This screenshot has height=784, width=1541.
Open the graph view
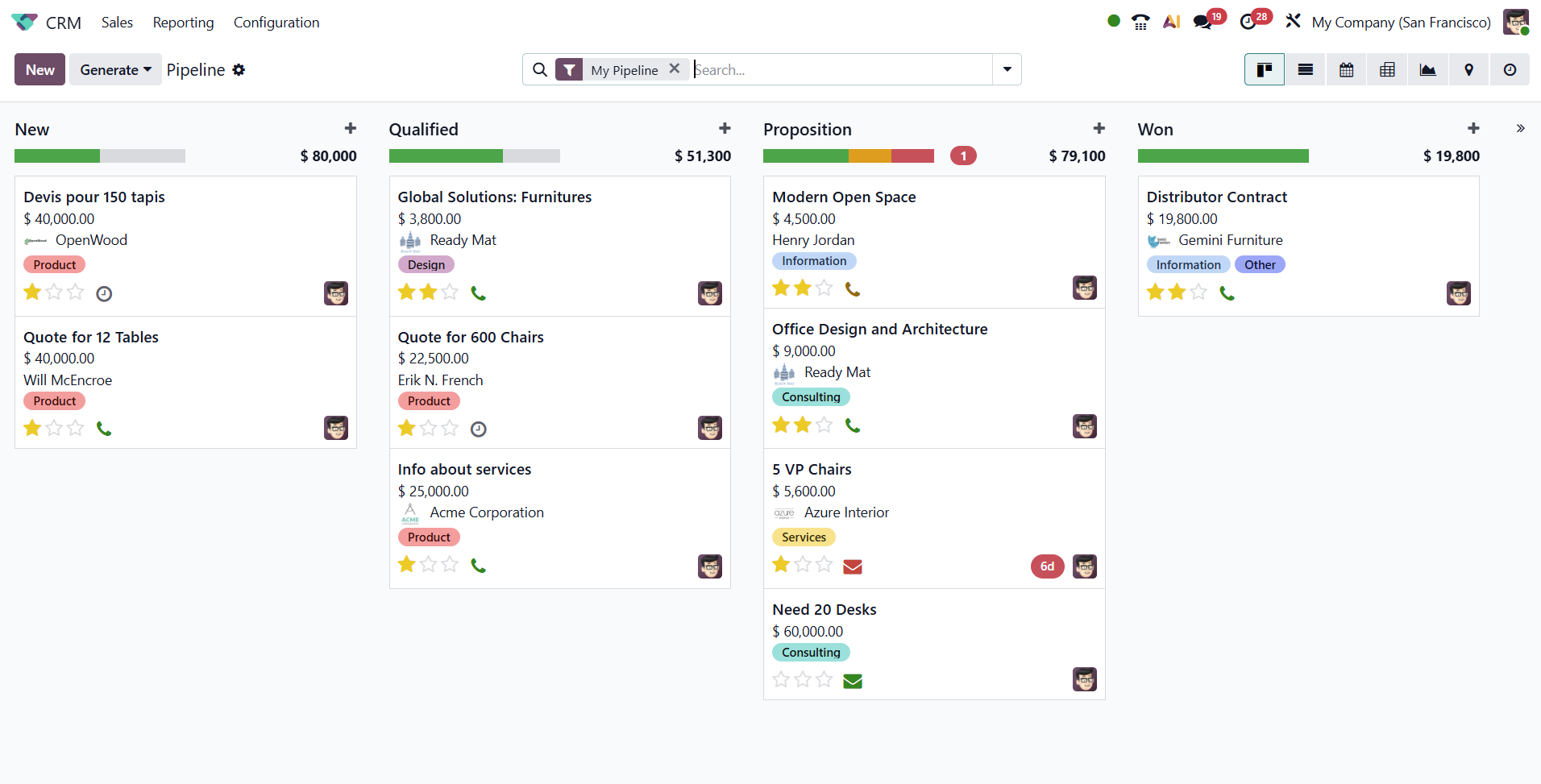[1428, 69]
